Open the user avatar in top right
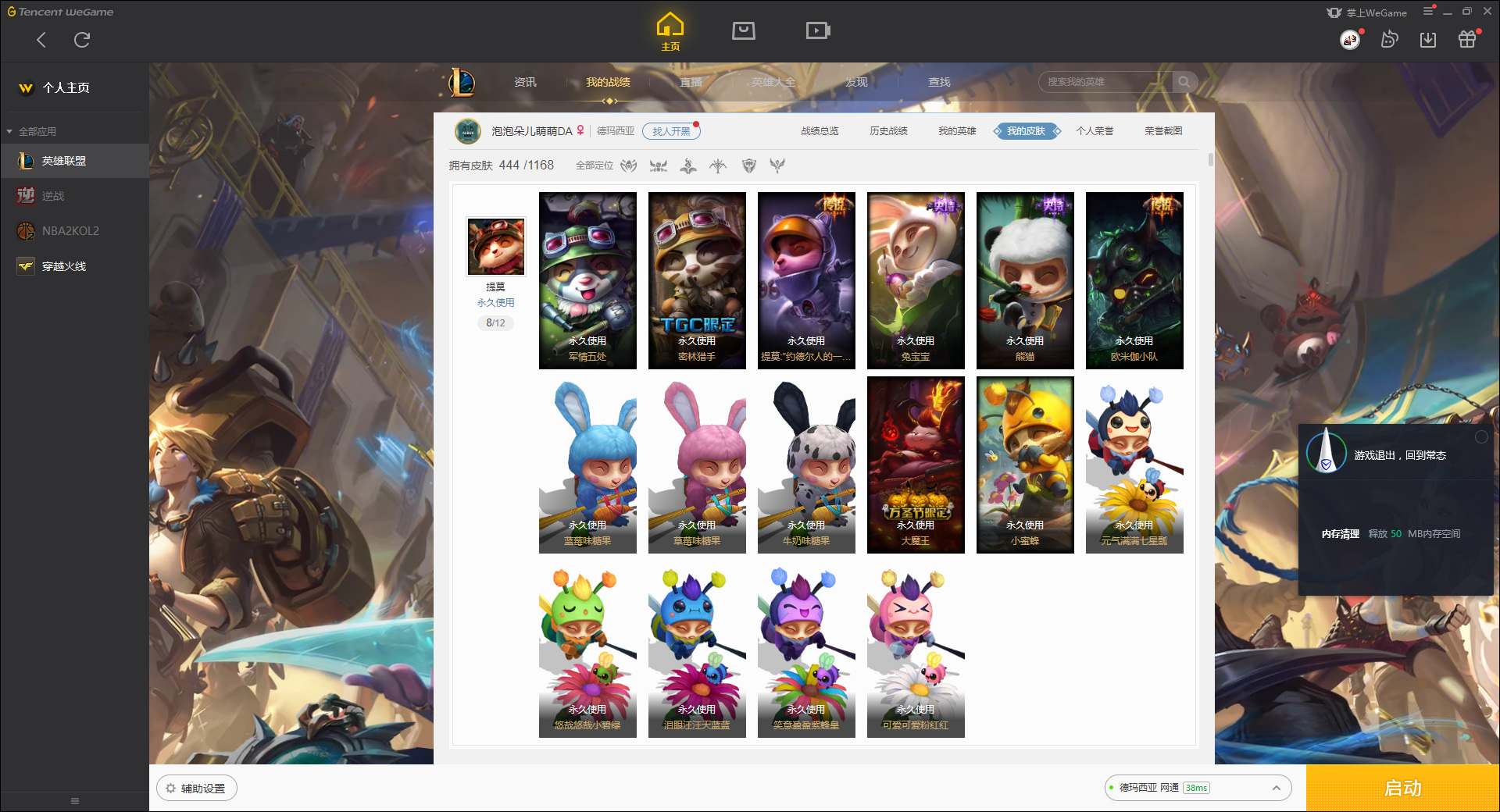This screenshot has height=812, width=1500. 1350,39
